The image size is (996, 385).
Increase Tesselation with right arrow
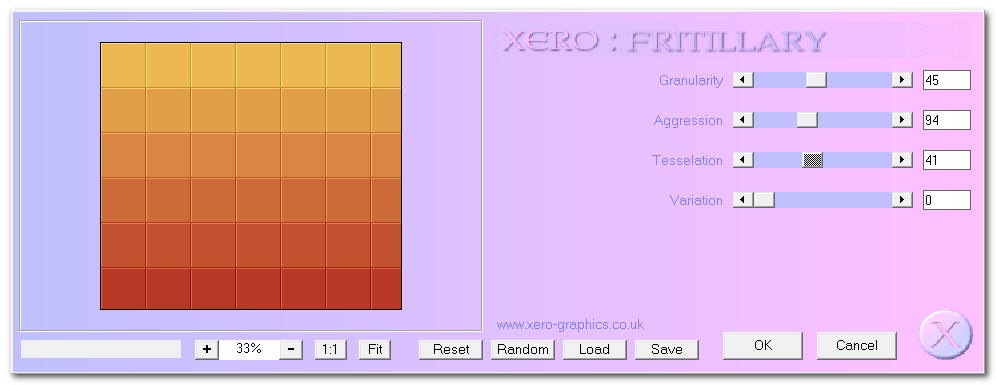(902, 160)
